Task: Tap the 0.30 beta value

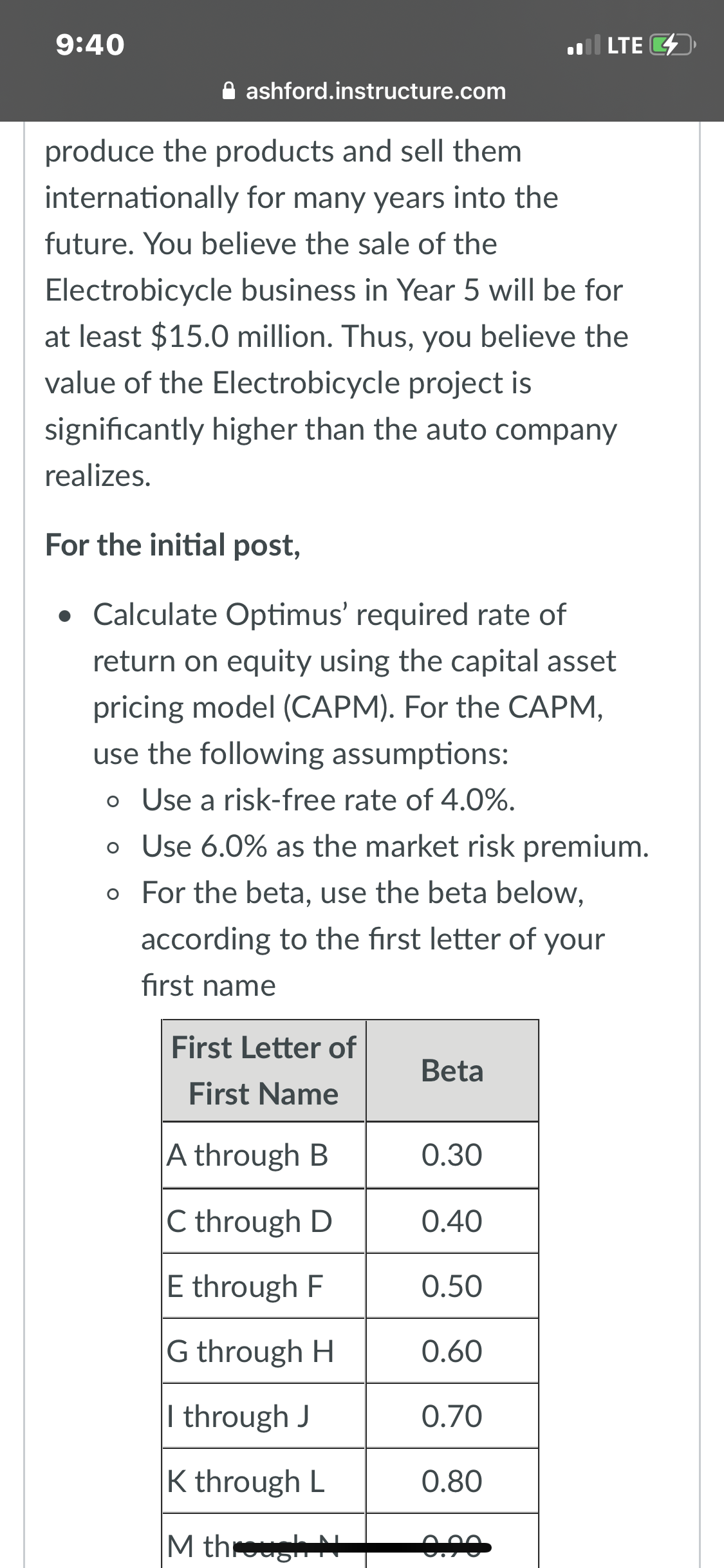Action: (452, 1155)
